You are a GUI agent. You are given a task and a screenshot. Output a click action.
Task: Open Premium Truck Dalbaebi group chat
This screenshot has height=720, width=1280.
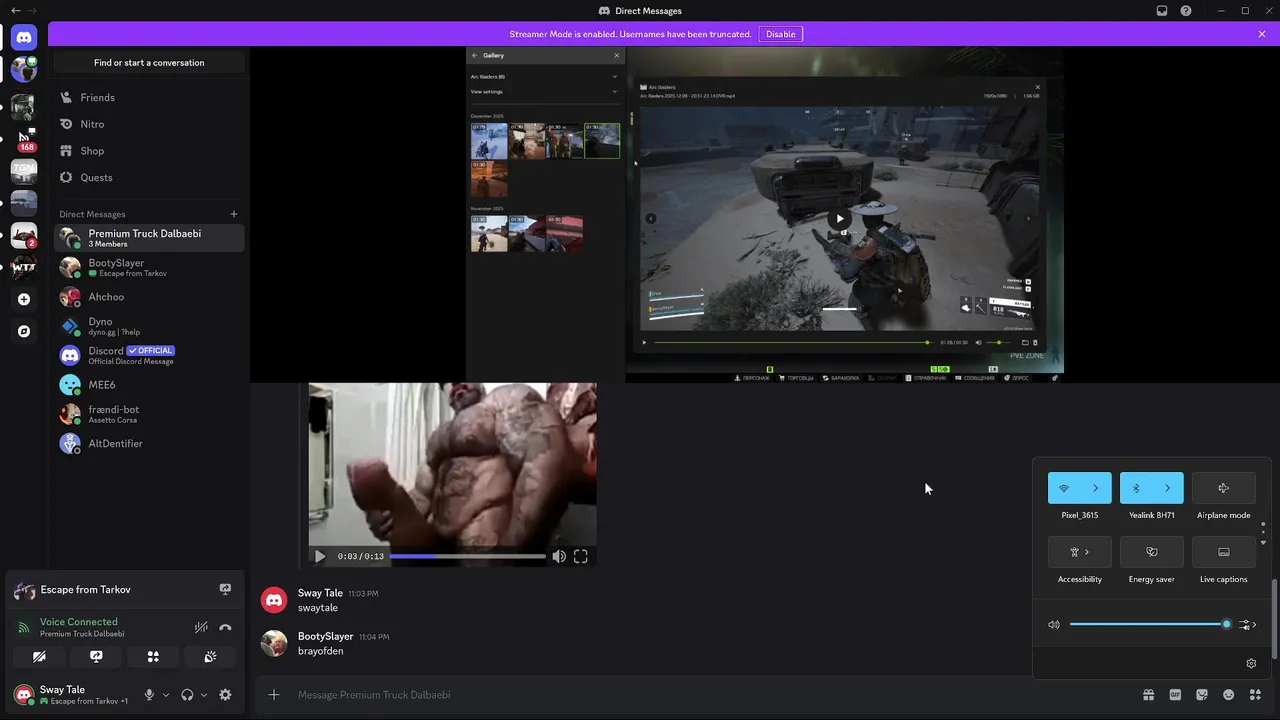(x=149, y=238)
